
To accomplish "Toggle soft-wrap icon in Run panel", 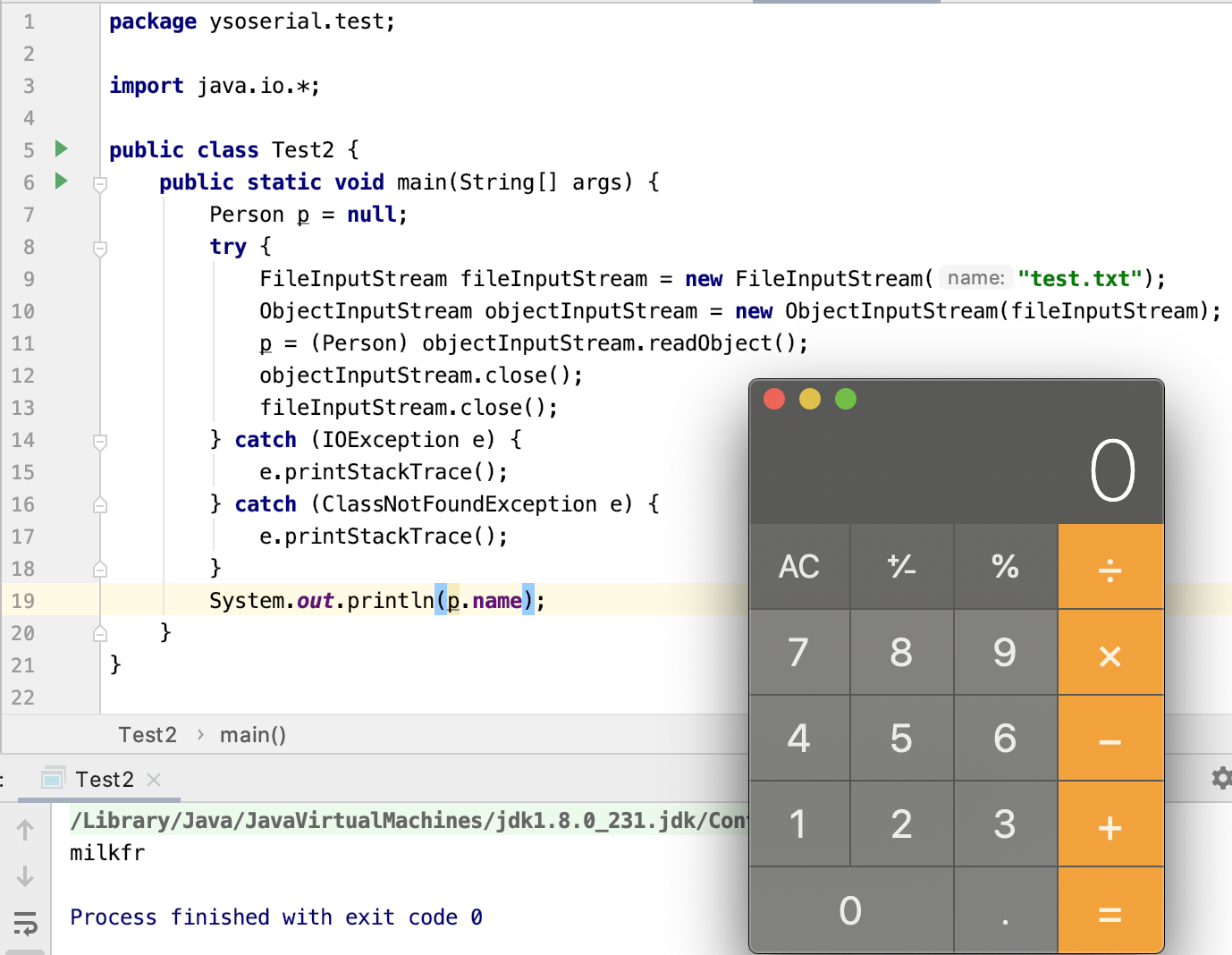I will point(25,923).
